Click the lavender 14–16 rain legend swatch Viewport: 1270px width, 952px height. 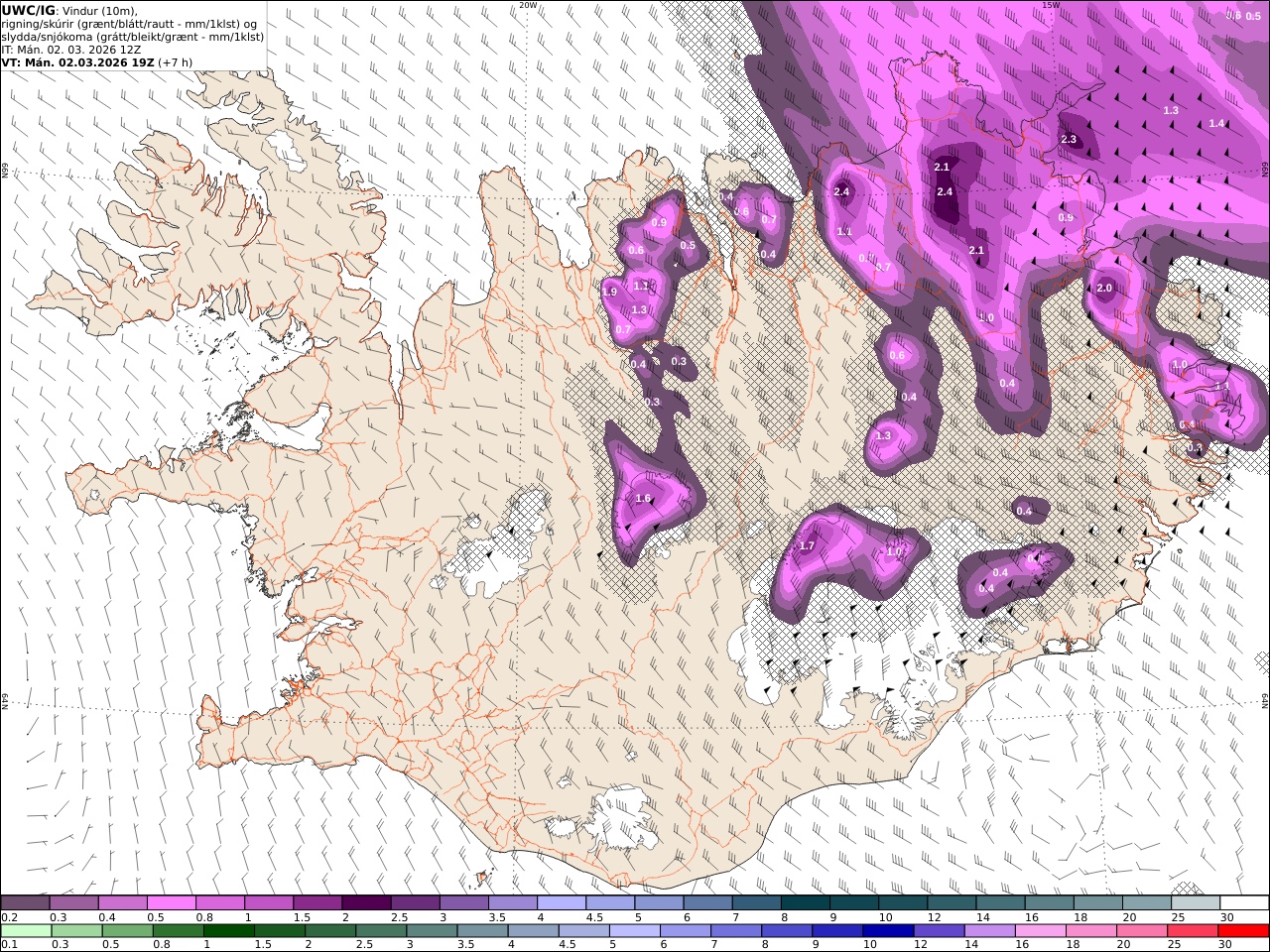pyautogui.click(x=990, y=931)
